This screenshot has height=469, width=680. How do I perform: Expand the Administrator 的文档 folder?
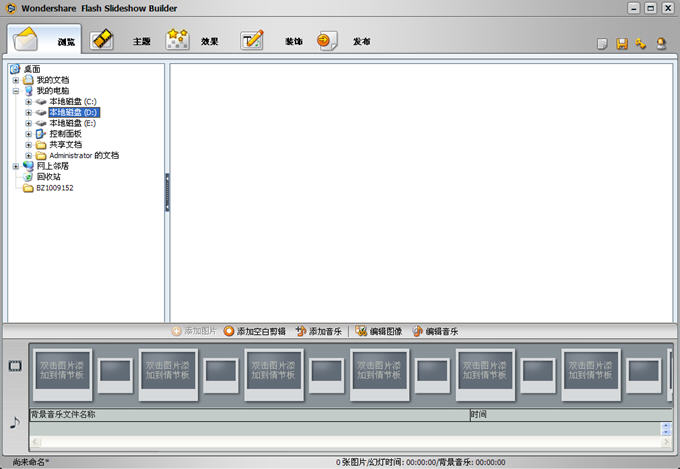pos(28,156)
